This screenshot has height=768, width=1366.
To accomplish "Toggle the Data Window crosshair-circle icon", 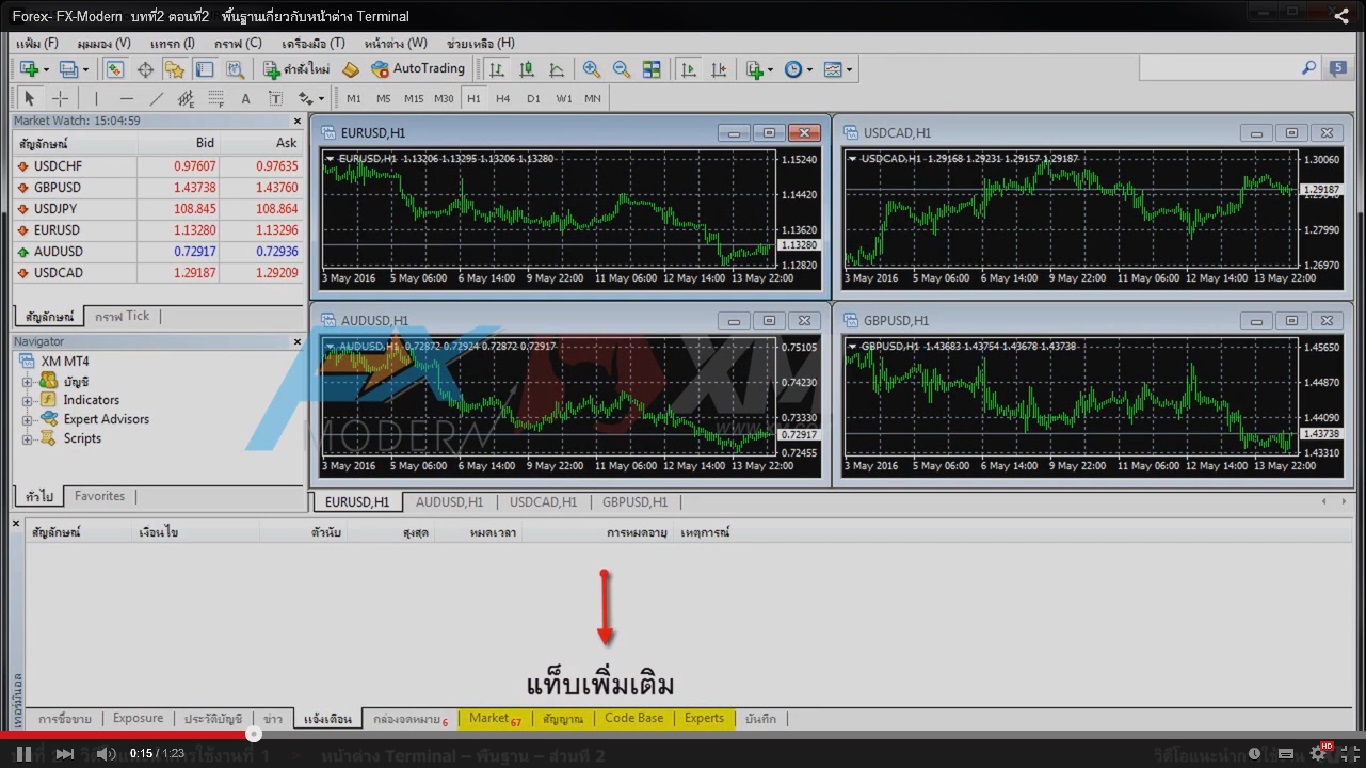I will [145, 69].
